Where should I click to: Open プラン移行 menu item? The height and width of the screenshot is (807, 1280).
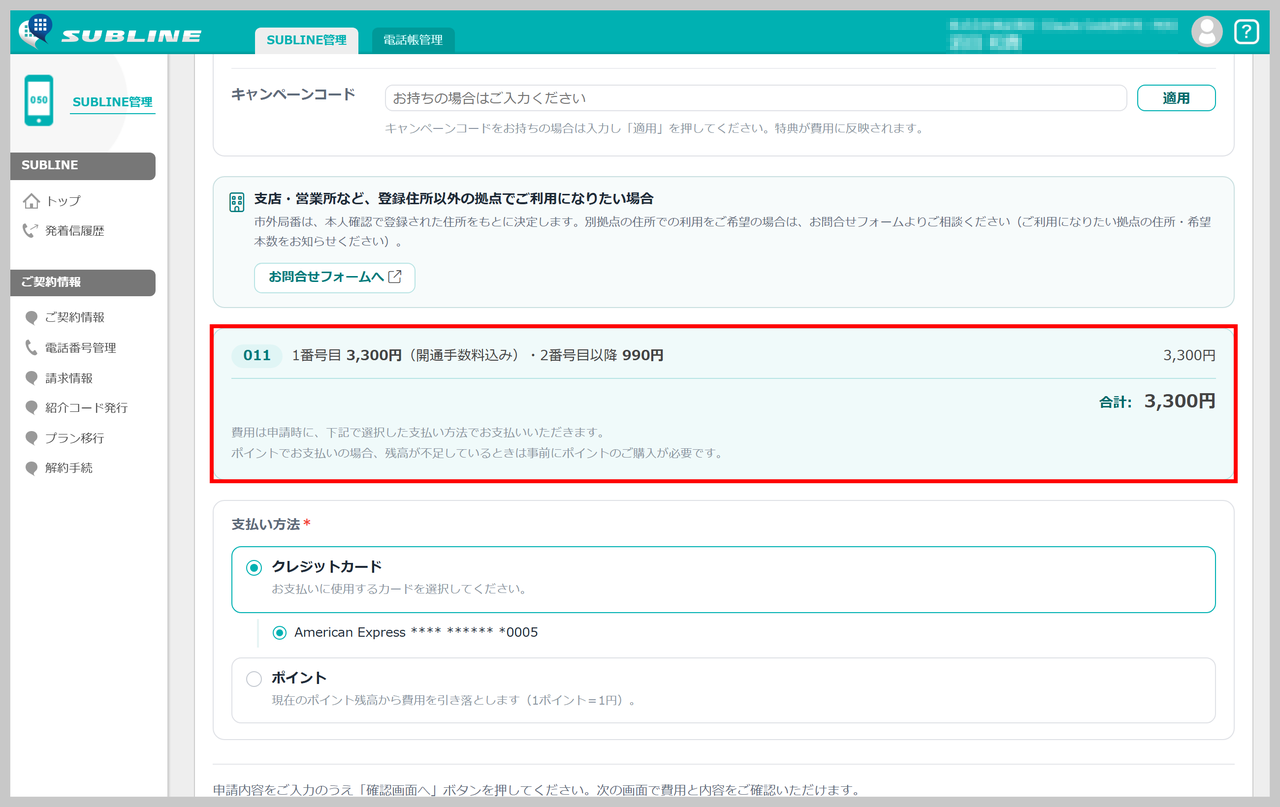[x=75, y=438]
